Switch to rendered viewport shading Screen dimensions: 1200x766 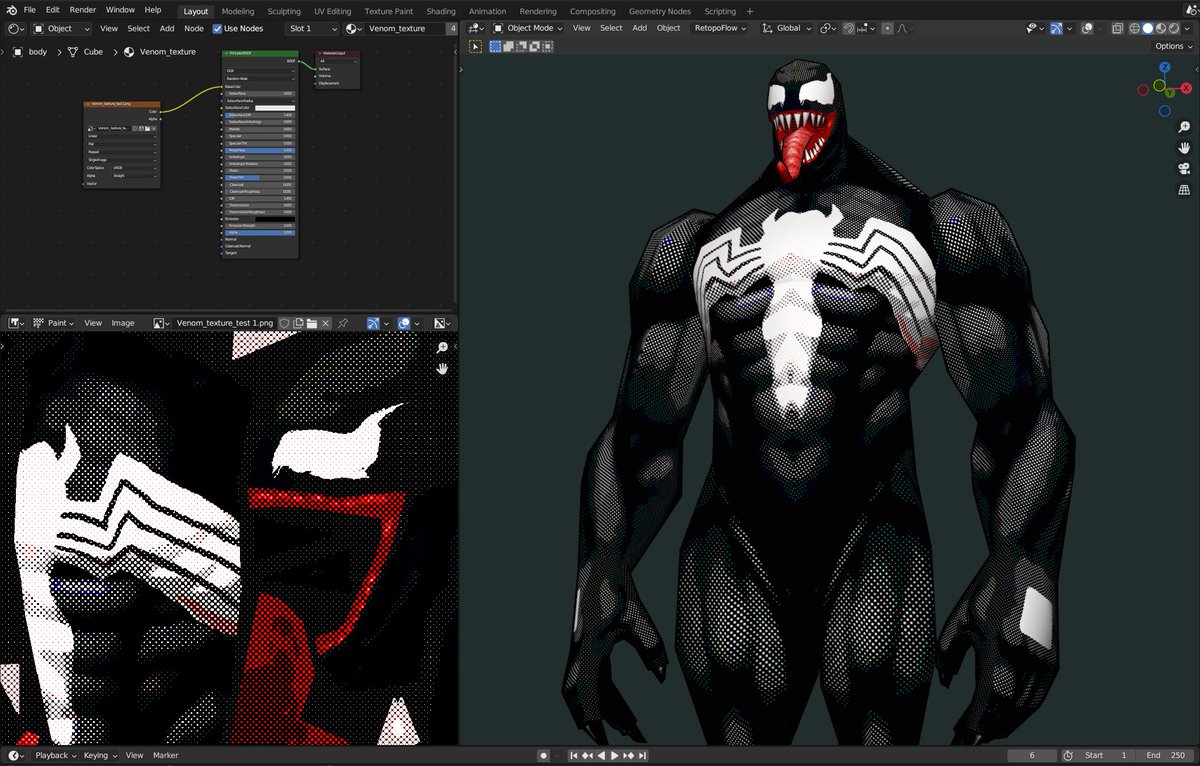1174,28
